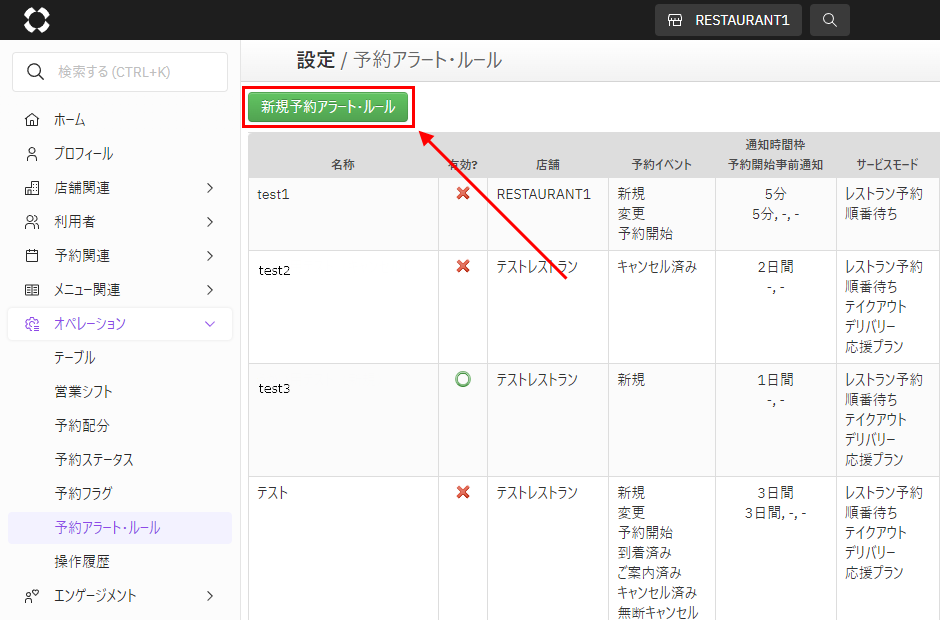Open the test3 alert rule row
Viewport: 940px width, 620px height.
pos(274,388)
